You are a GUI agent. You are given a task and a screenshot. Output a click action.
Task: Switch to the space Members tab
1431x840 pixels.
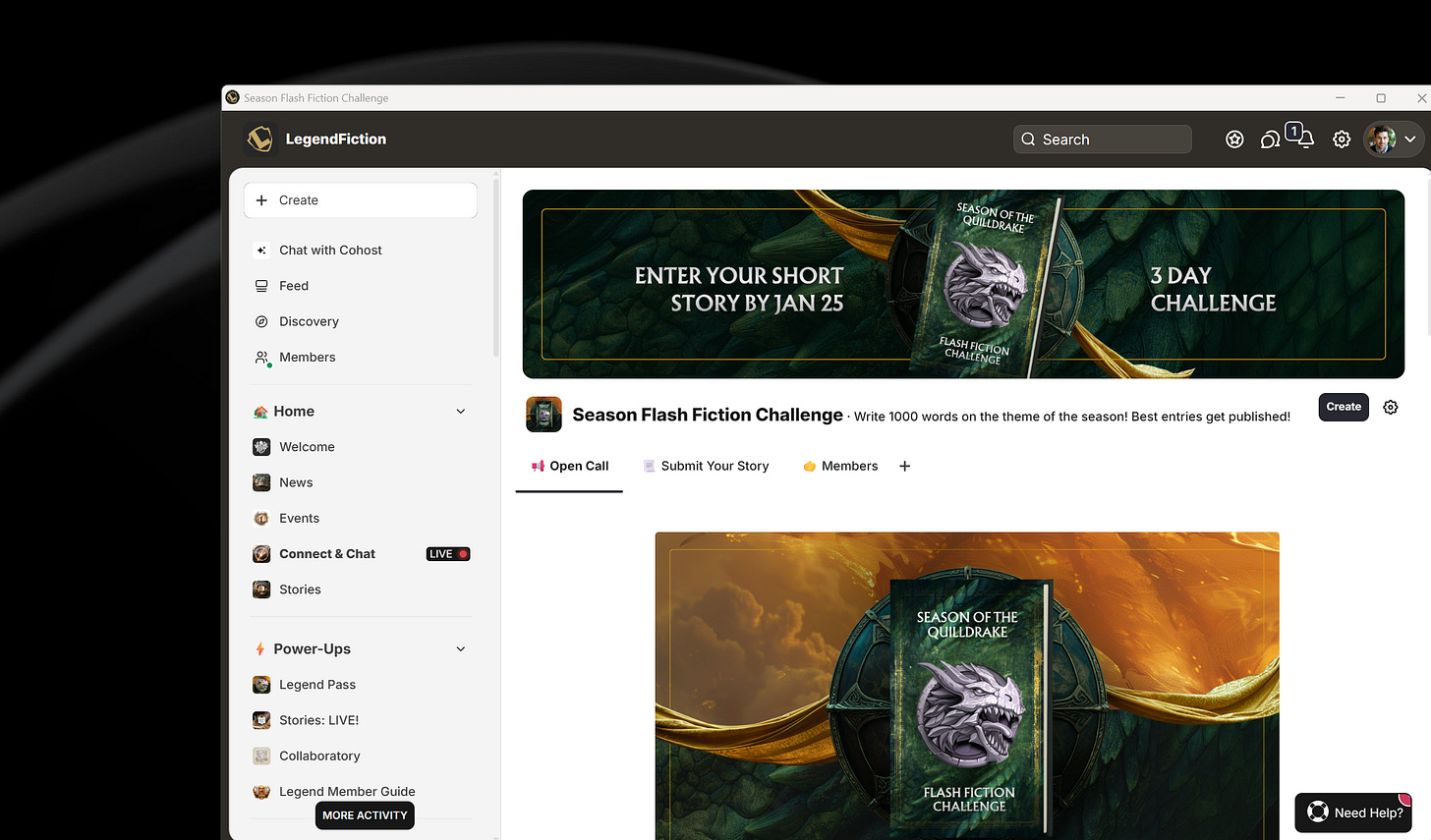pos(840,467)
